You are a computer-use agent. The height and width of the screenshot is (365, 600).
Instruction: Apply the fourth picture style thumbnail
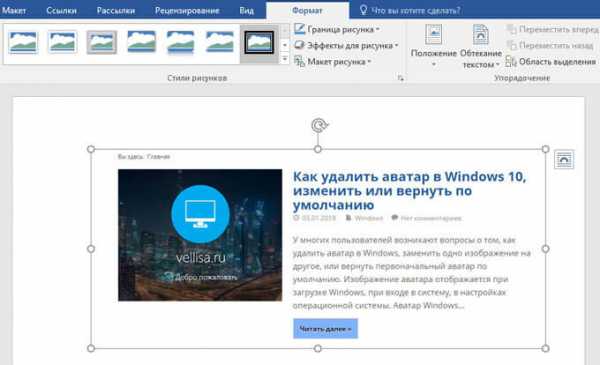[141, 42]
